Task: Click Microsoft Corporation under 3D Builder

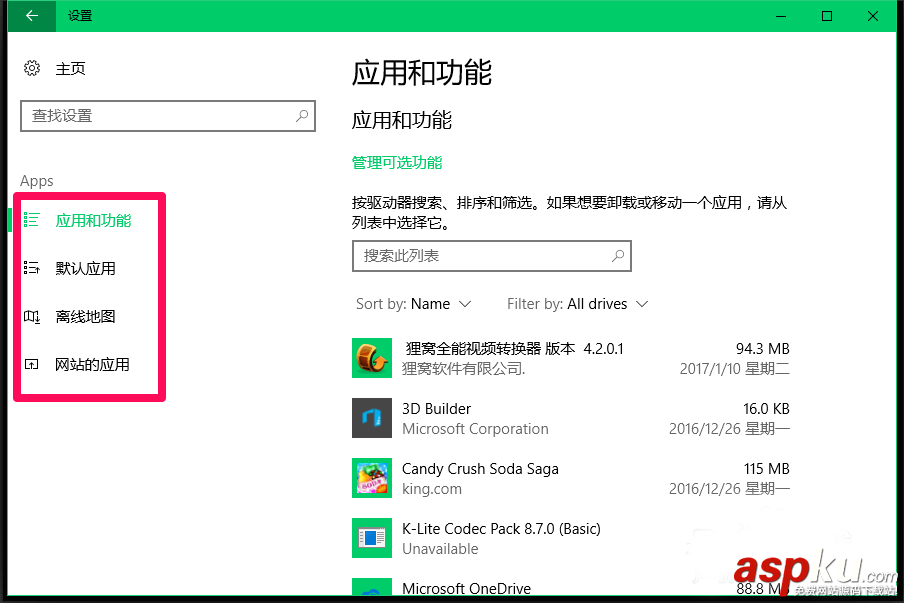Action: click(475, 429)
